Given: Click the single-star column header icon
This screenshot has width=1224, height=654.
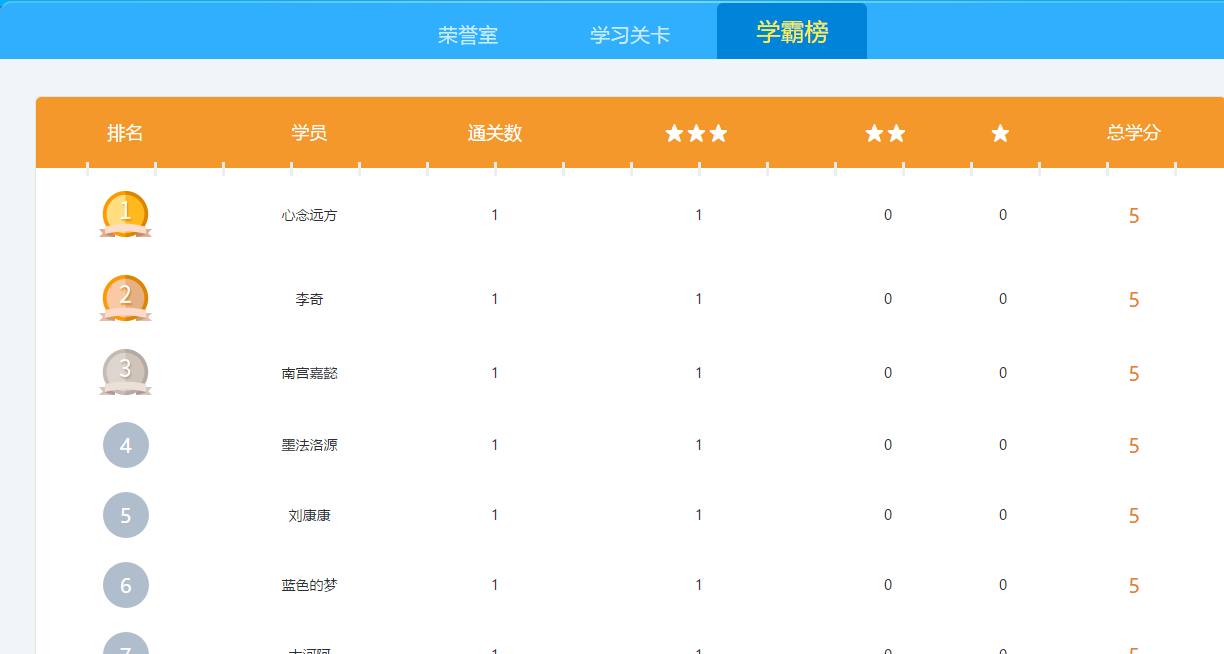Looking at the screenshot, I should (x=1000, y=134).
